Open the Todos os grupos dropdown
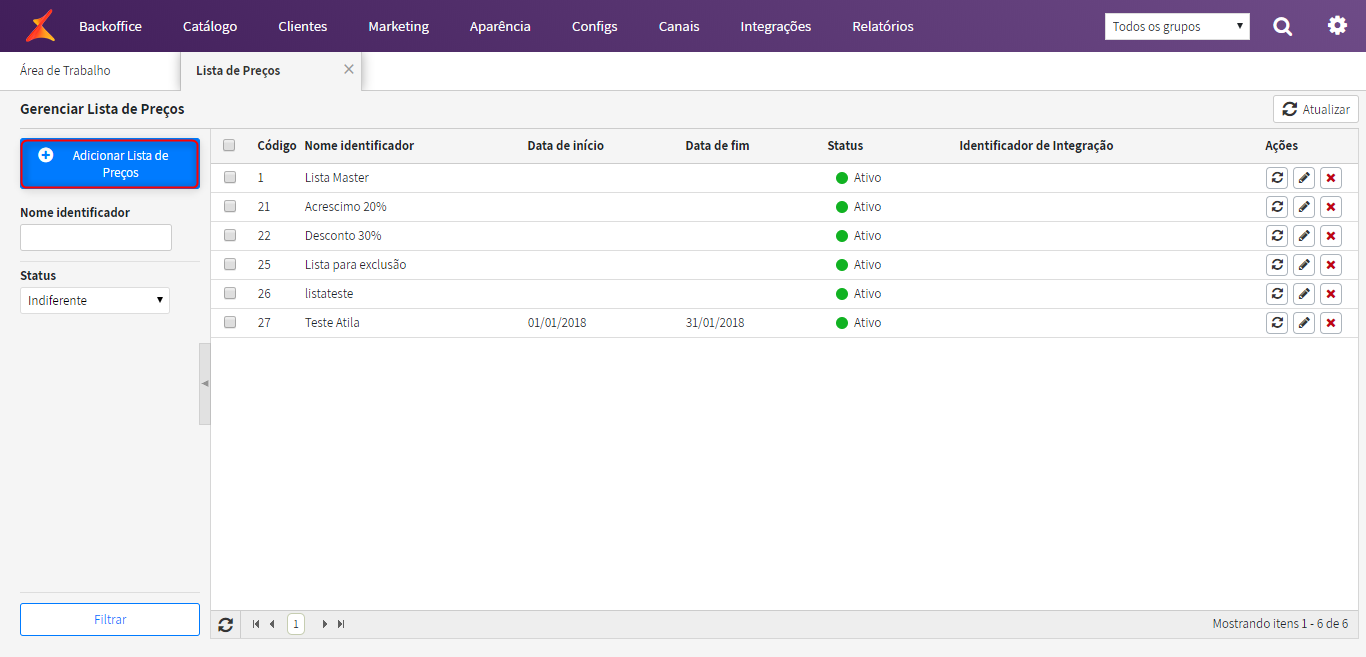The height and width of the screenshot is (657, 1366). point(1177,26)
